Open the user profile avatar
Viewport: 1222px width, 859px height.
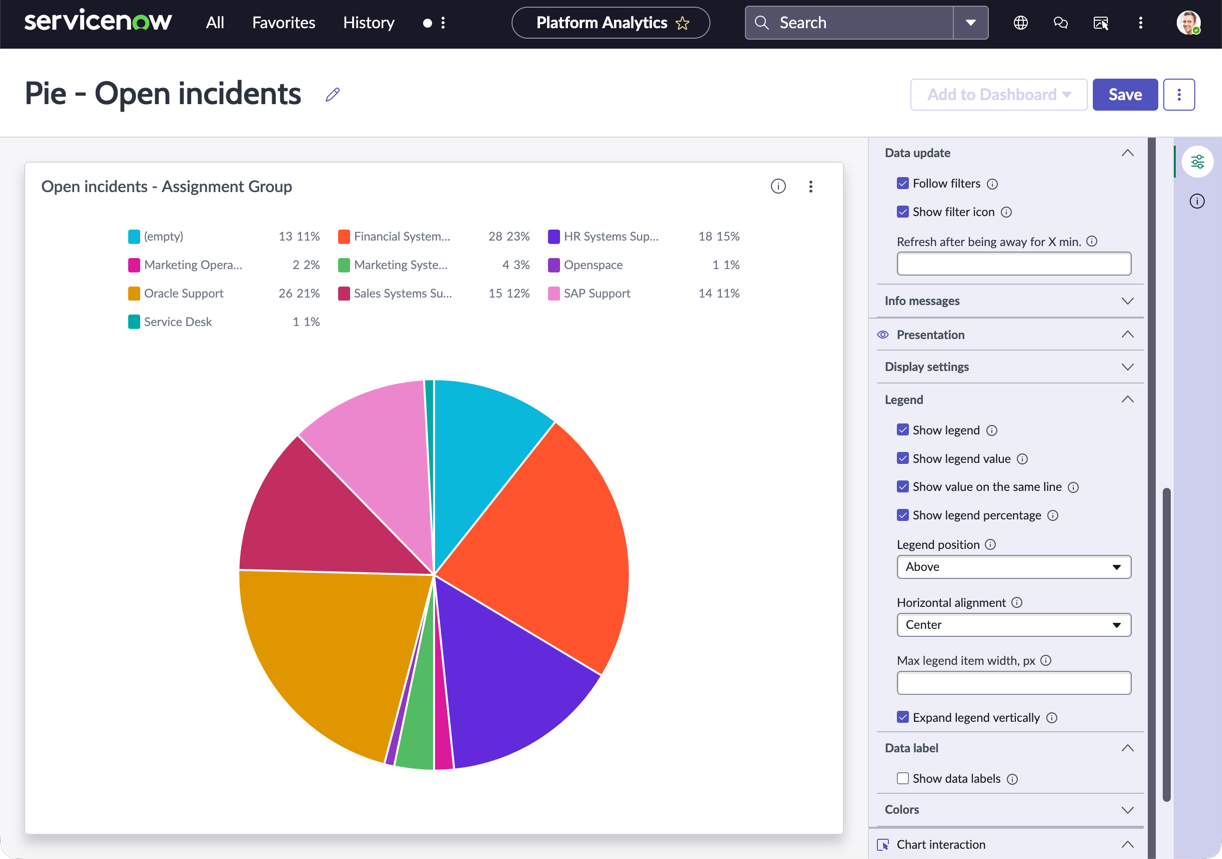pos(1188,23)
